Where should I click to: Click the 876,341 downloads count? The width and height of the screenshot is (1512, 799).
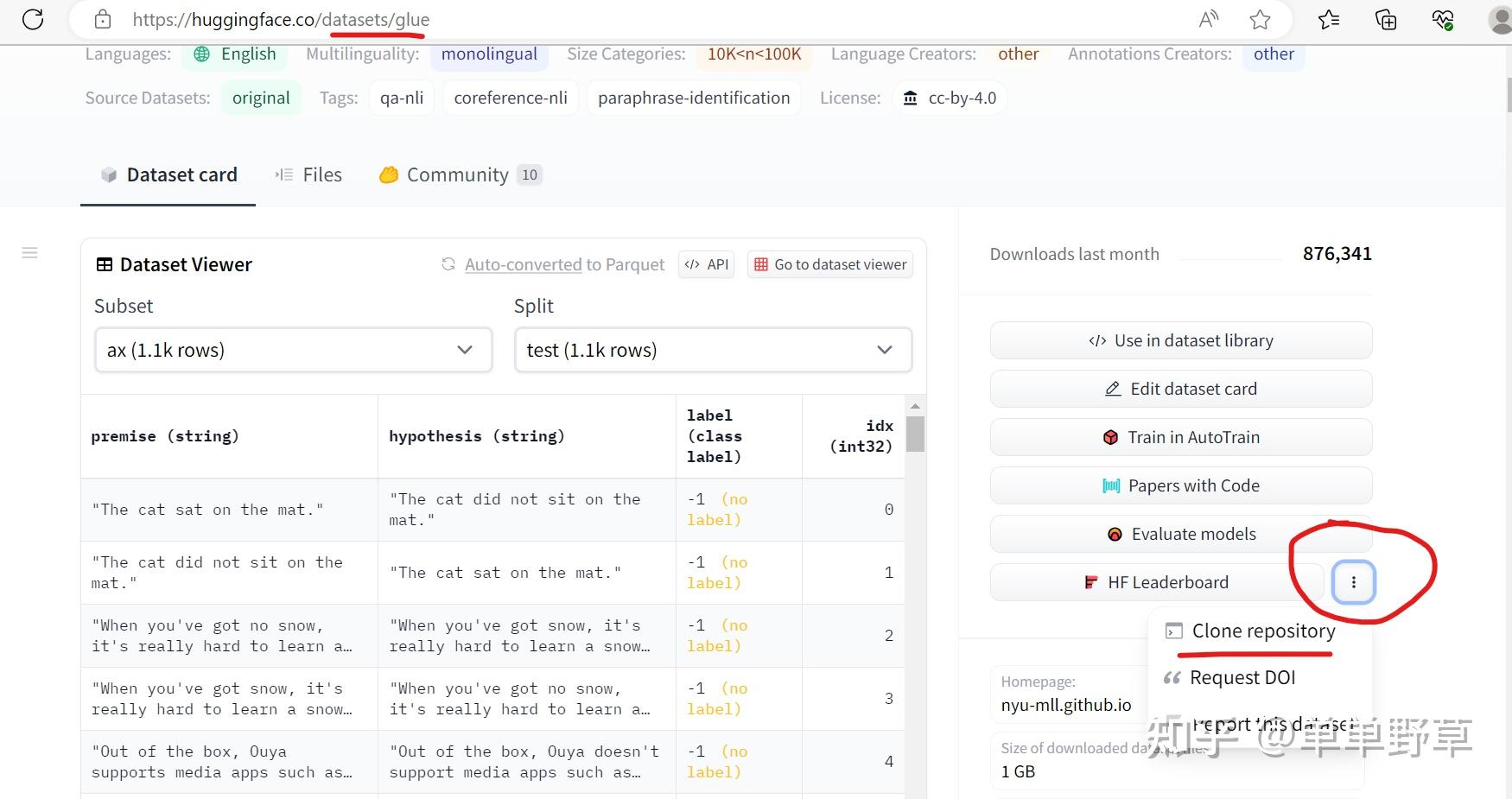coord(1337,254)
